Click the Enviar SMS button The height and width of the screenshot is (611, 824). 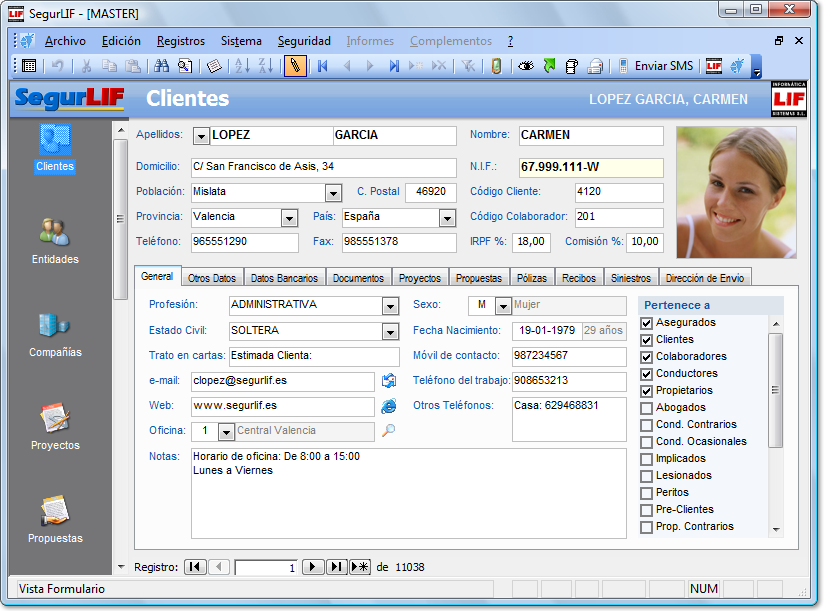[655, 66]
